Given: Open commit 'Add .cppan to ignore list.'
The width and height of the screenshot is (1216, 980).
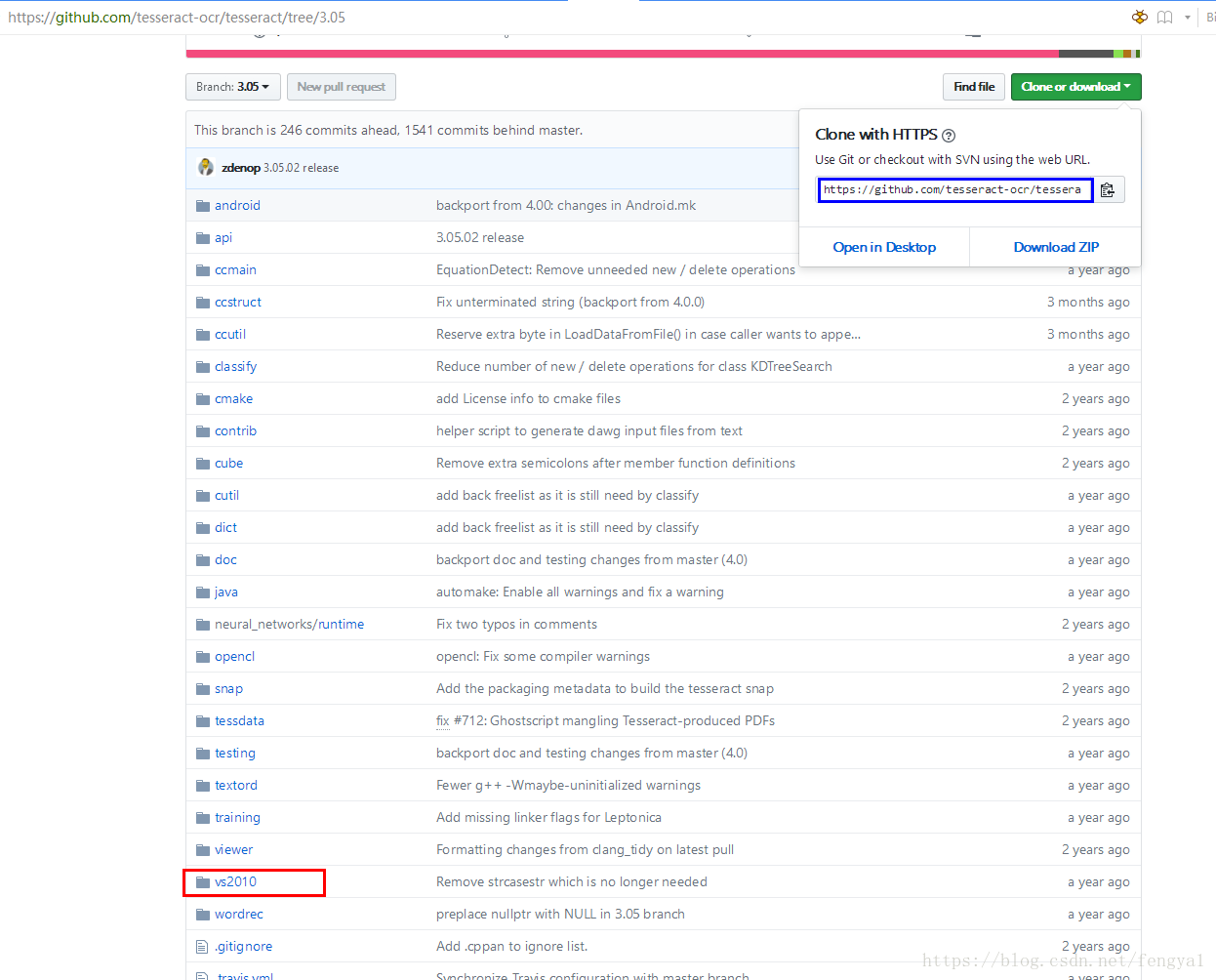Looking at the screenshot, I should (511, 947).
